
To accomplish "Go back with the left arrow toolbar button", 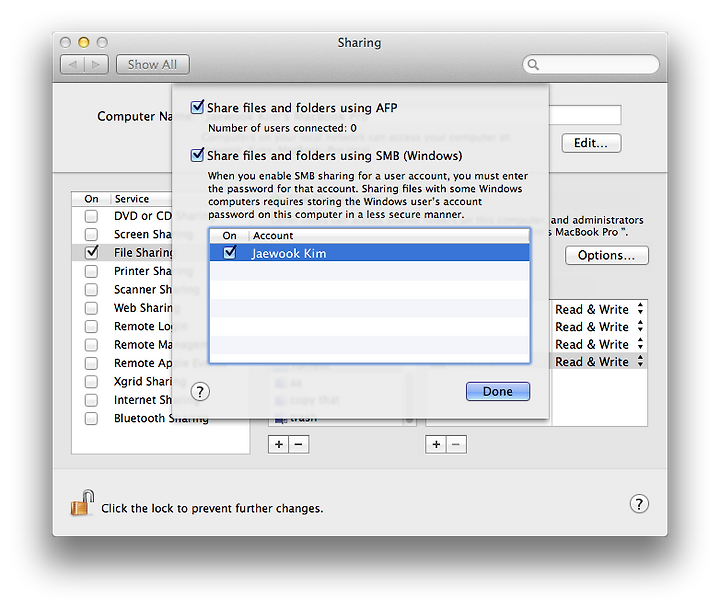I will [x=73, y=64].
